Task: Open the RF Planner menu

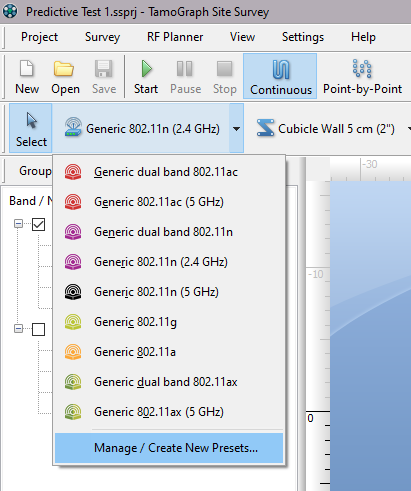Action: pyautogui.click(x=175, y=37)
